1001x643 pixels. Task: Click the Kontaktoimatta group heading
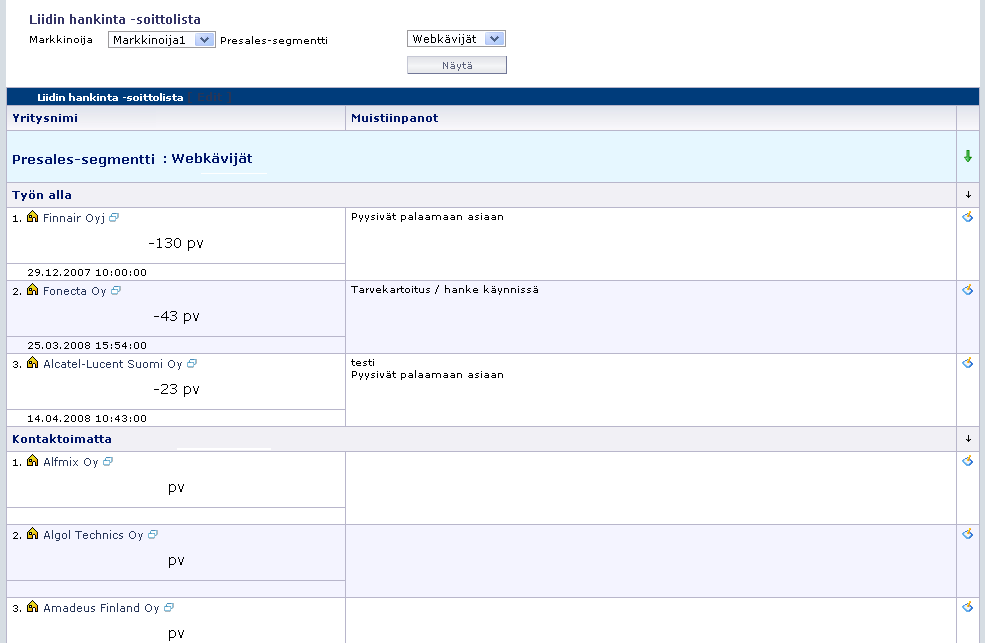[62, 439]
